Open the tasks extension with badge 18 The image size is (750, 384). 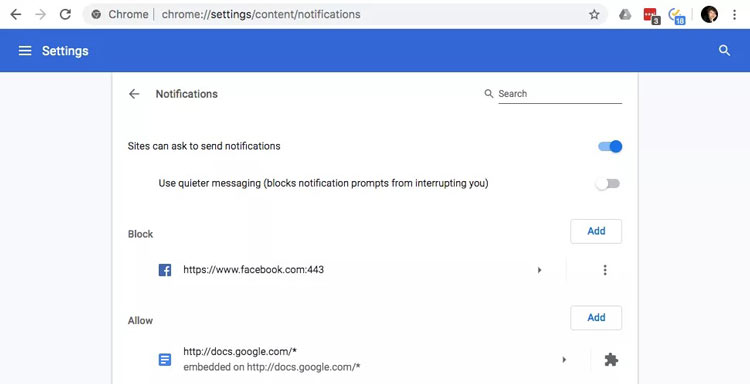coord(677,16)
